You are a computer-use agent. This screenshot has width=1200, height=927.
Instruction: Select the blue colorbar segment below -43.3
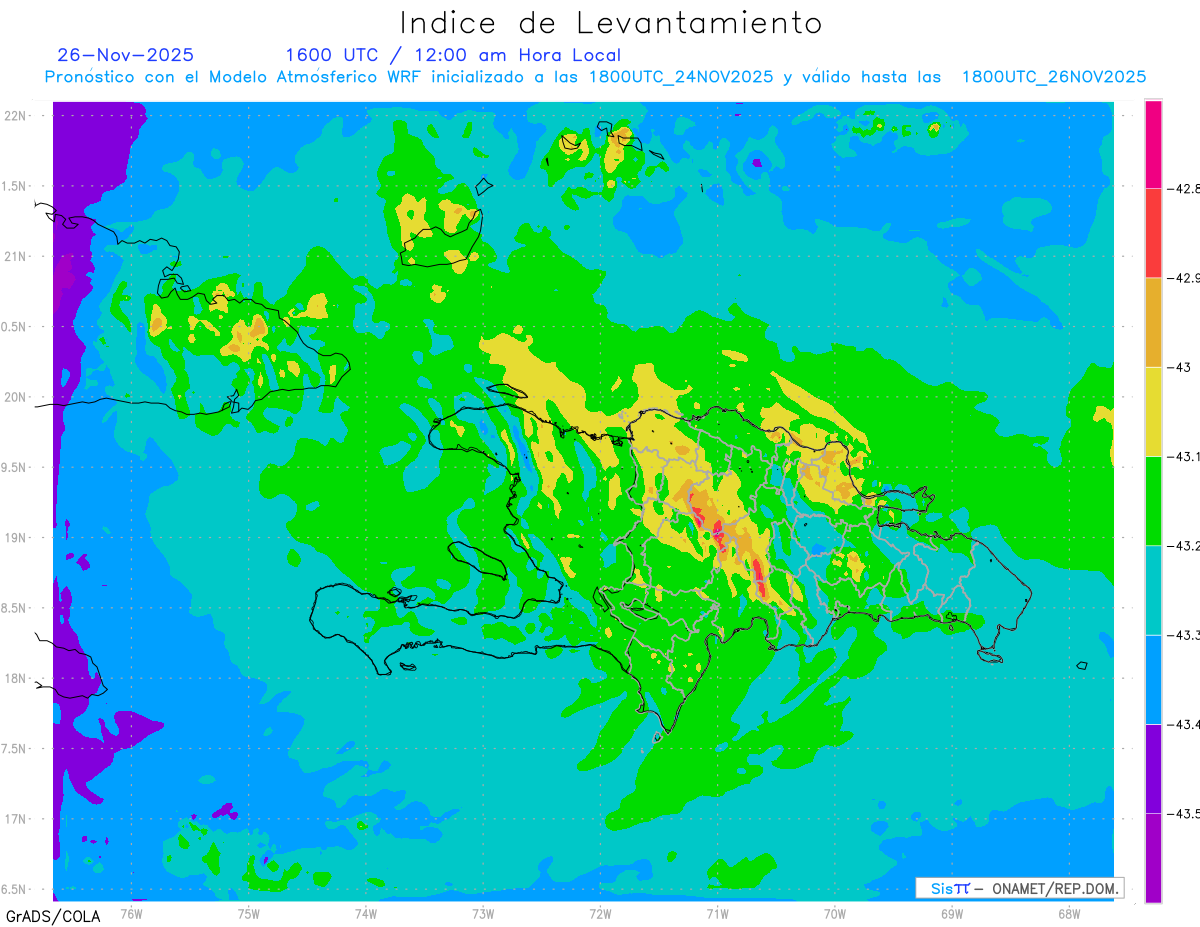tap(1153, 680)
